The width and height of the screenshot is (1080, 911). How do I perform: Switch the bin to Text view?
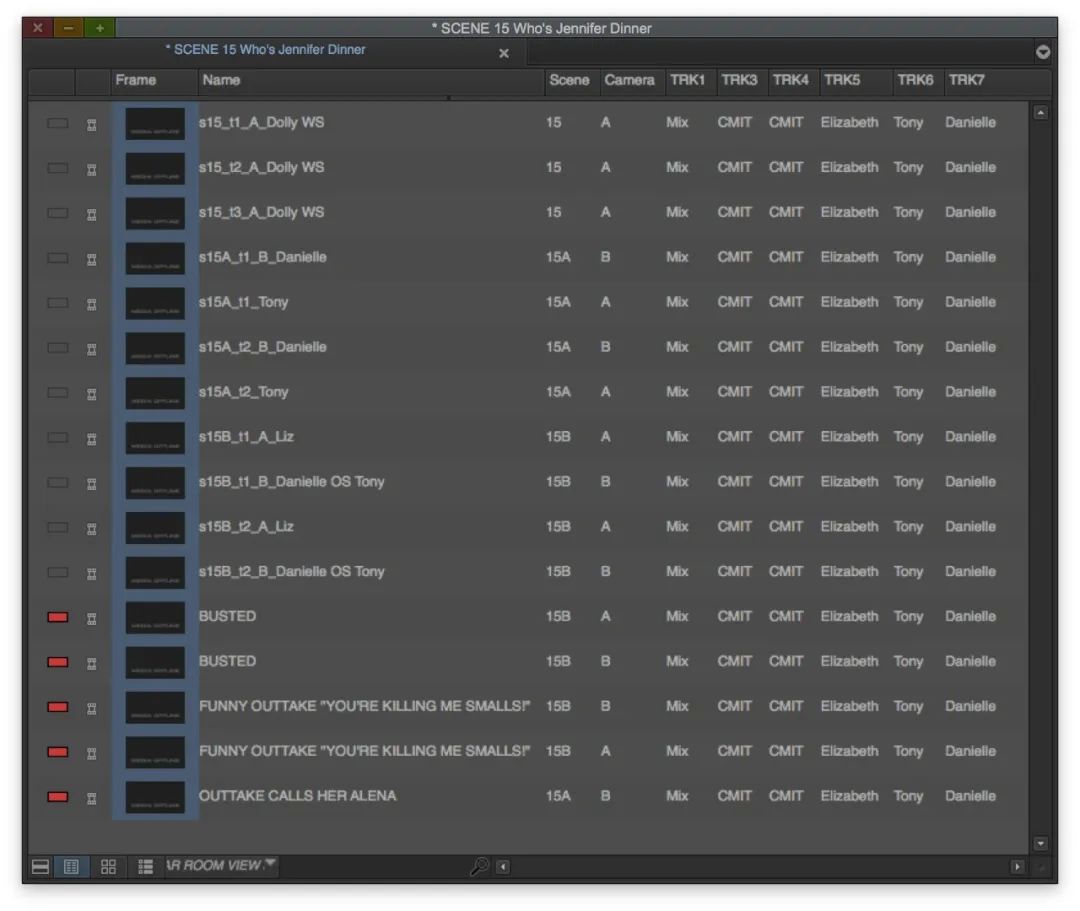pos(71,867)
